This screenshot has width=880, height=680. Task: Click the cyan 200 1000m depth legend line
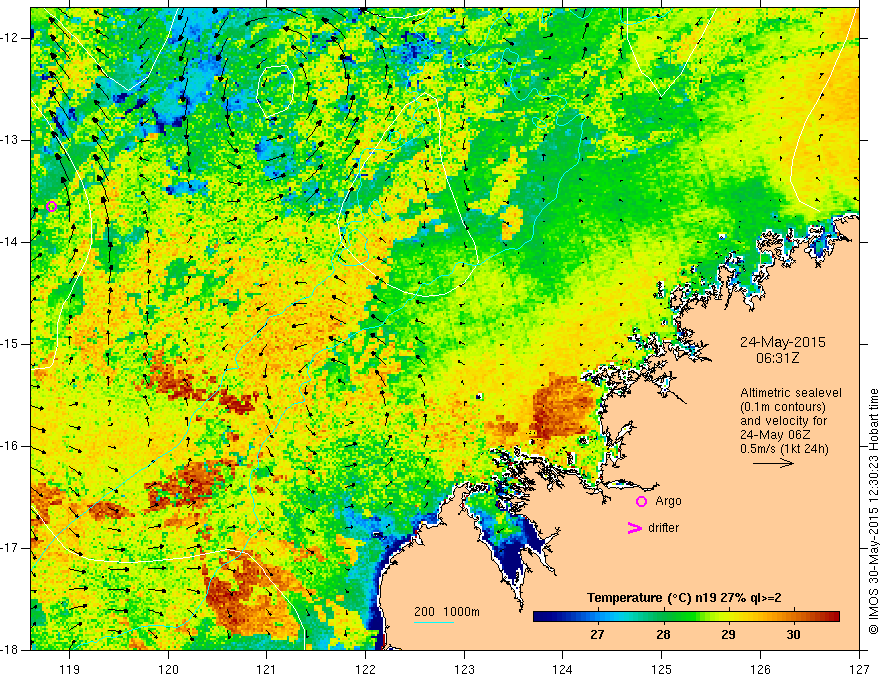coord(434,622)
